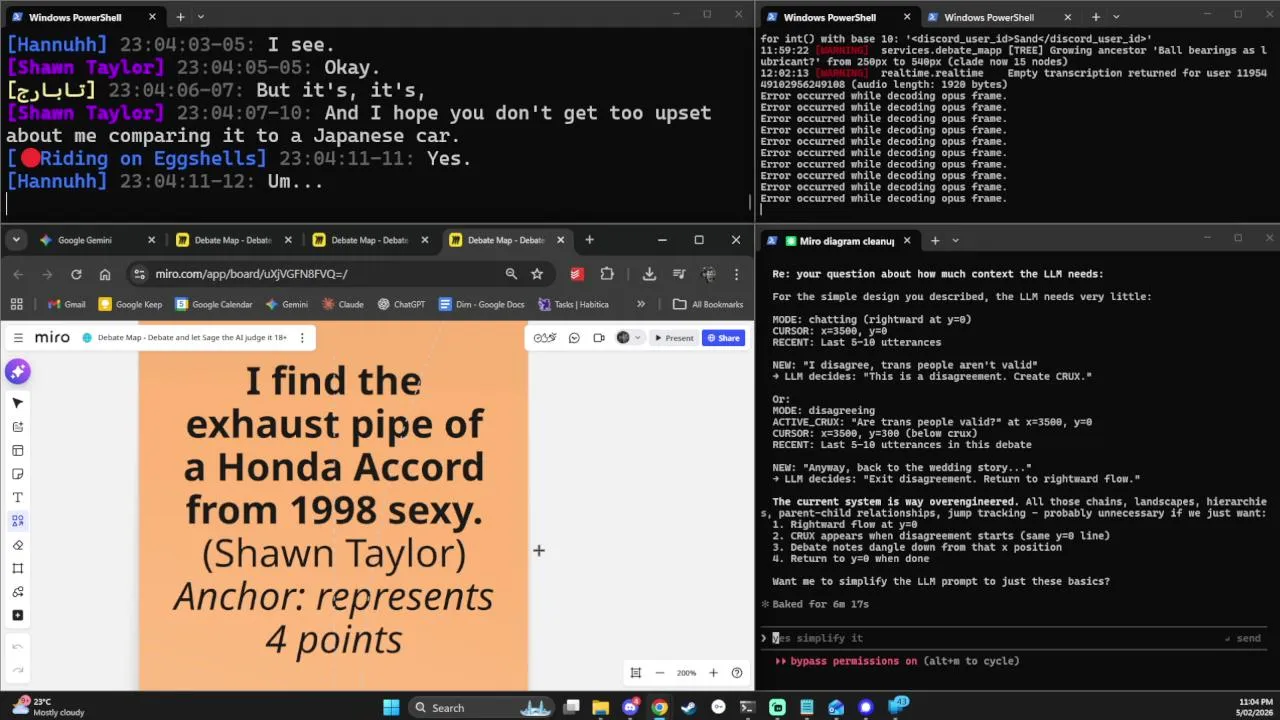Click the Chrome address bar URL

[x=251, y=274]
